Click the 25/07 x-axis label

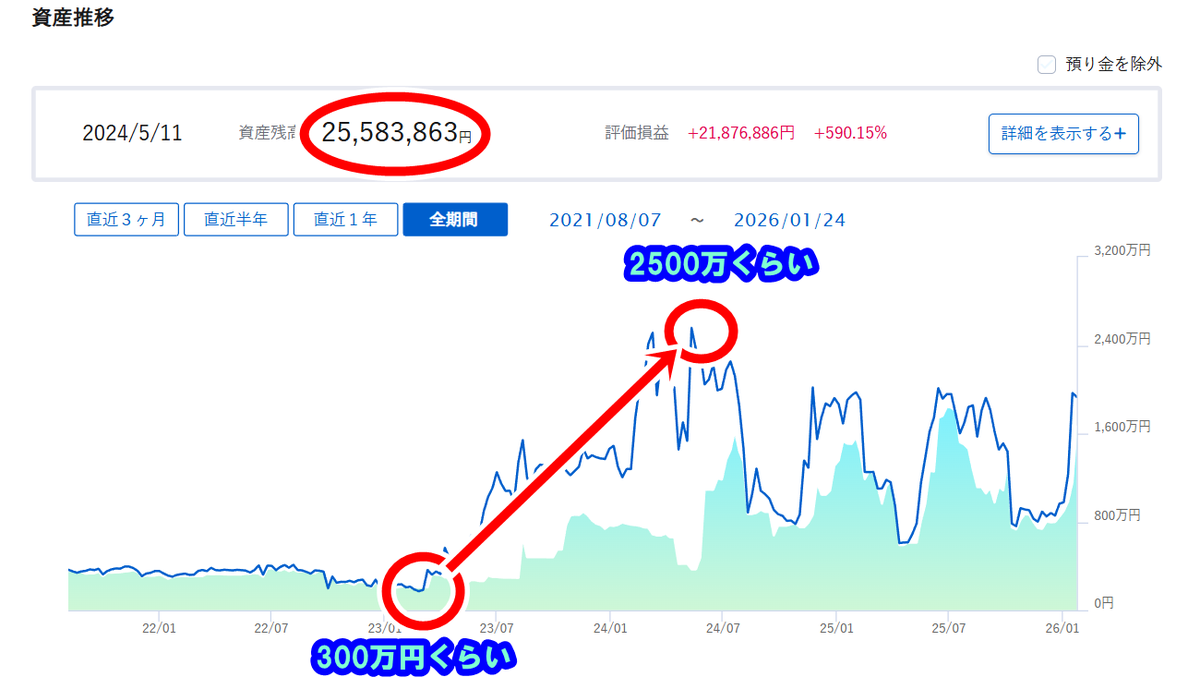[949, 628]
